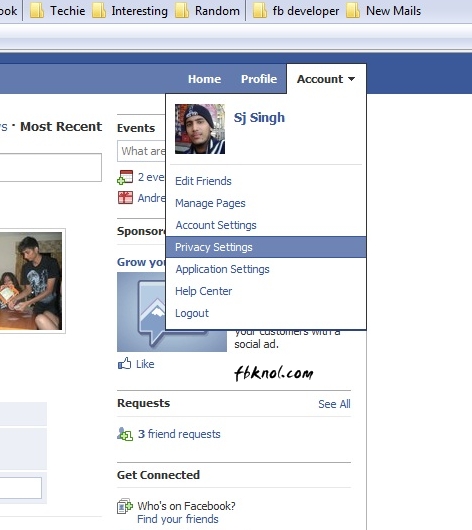The height and width of the screenshot is (530, 472).
Task: Open Manage Pages menu entry
Action: [x=210, y=203]
